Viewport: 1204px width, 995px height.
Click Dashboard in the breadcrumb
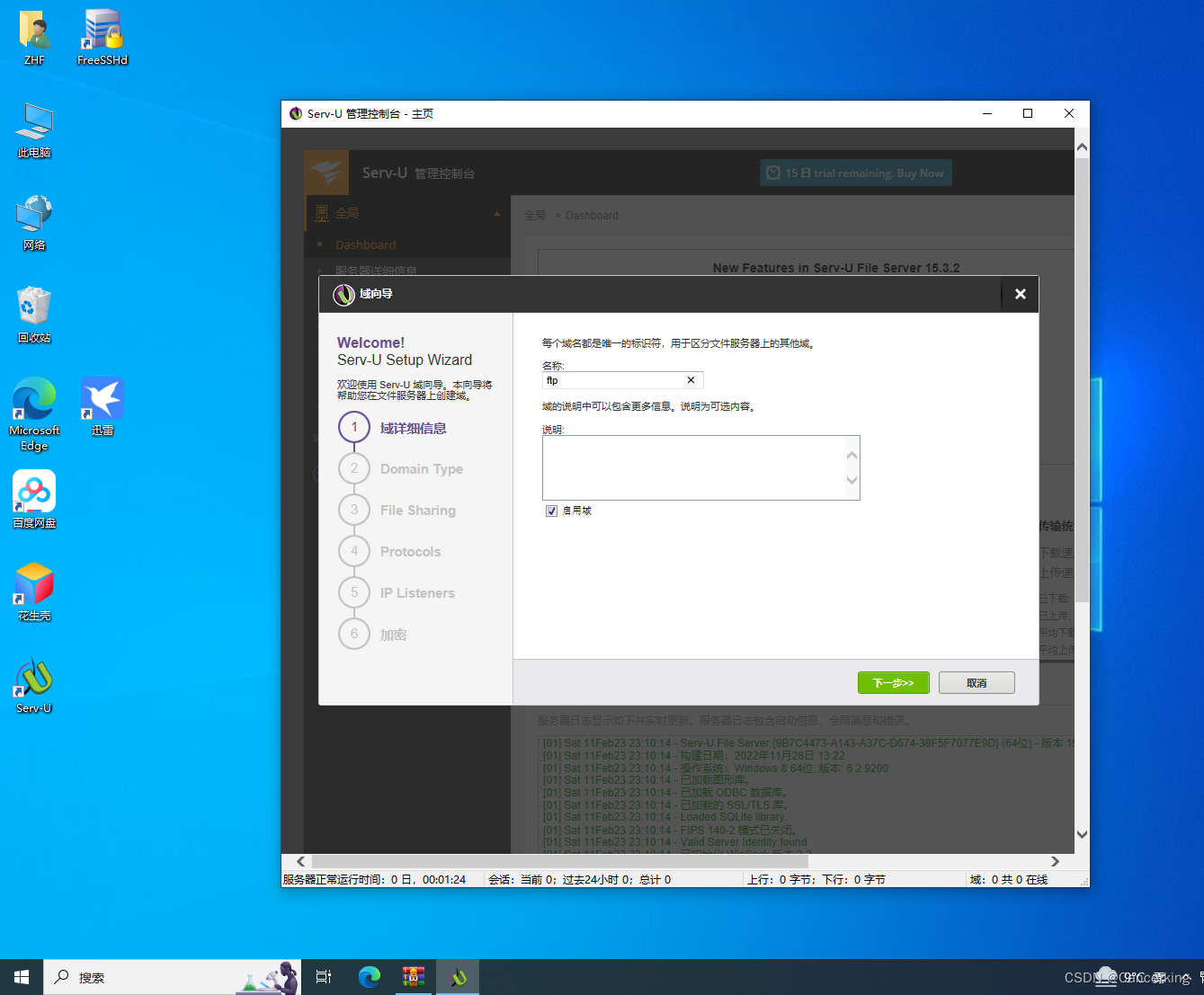592,216
